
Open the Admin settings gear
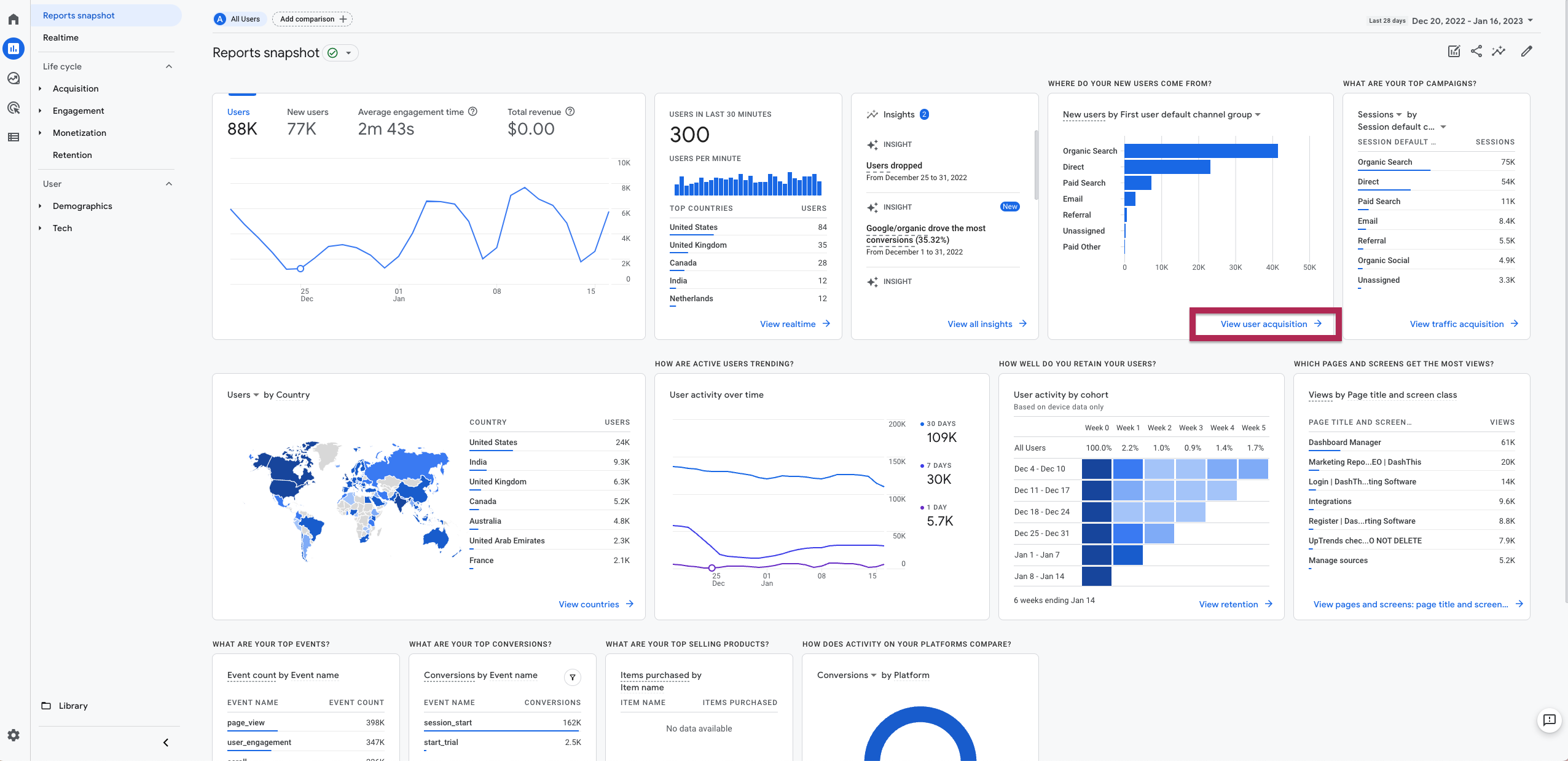14,735
